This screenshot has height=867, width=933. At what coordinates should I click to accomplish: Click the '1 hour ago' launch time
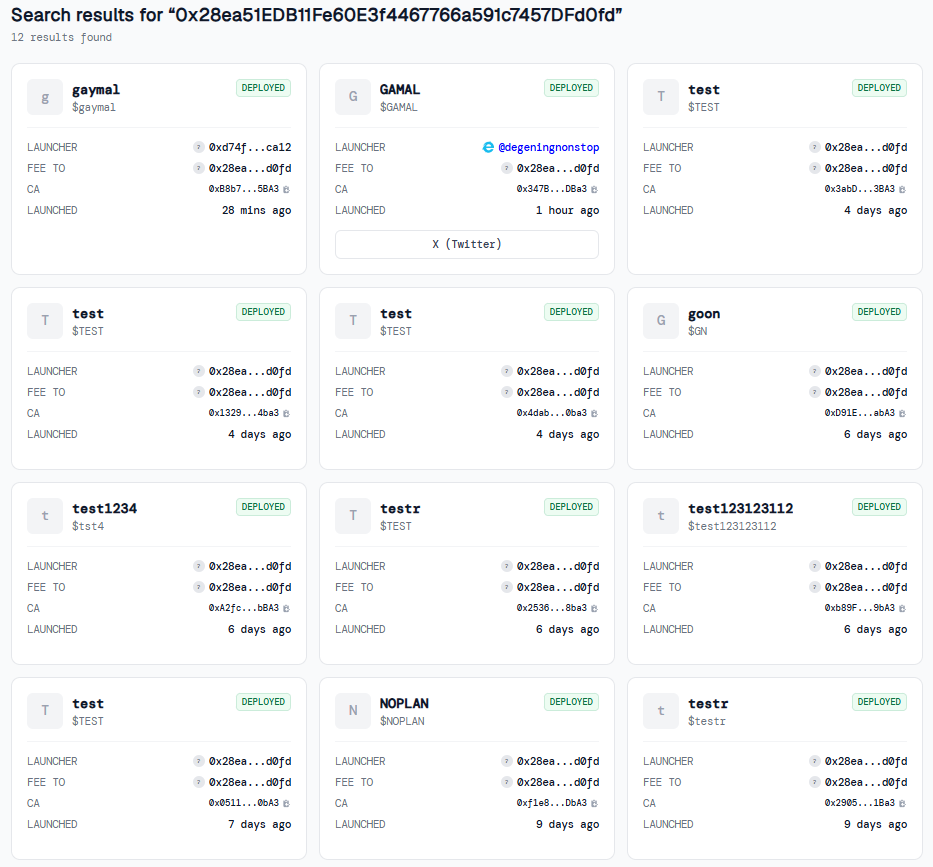pos(567,211)
